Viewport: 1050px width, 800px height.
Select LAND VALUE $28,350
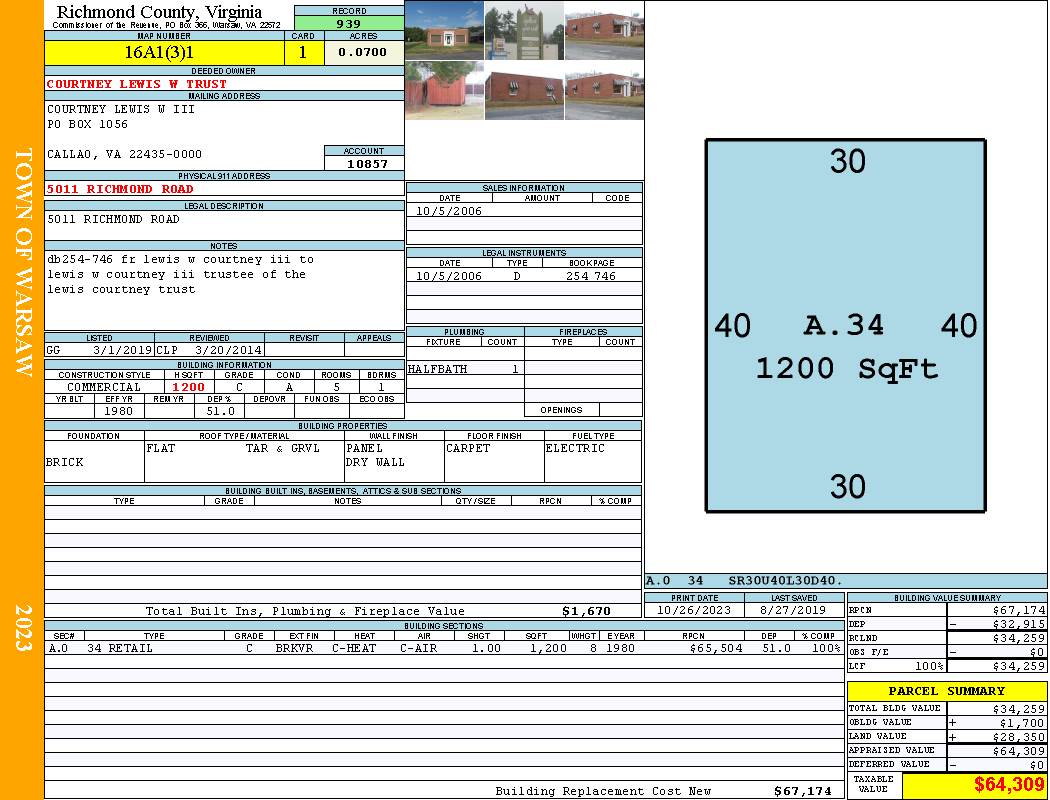pos(1018,737)
